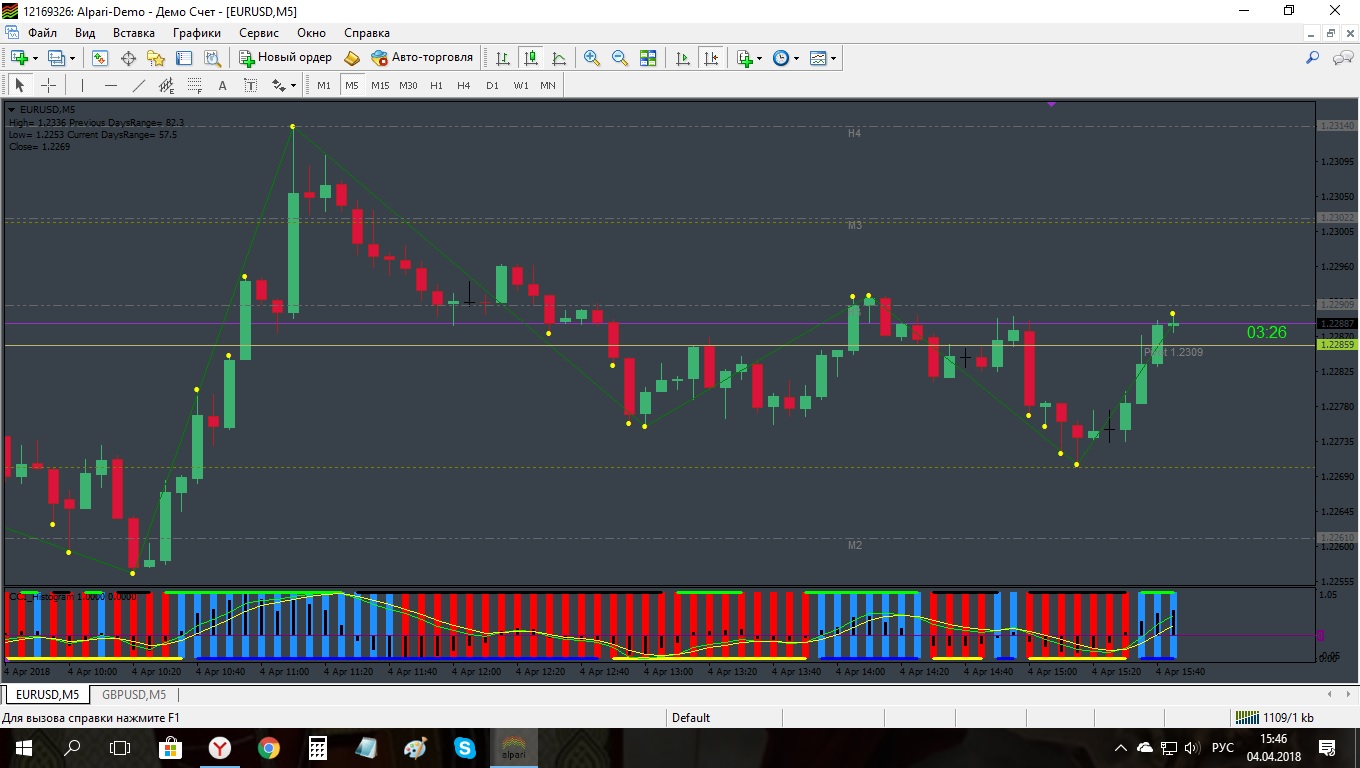
Task: Expand the Arrows tool dropdown arrow
Action: click(293, 86)
